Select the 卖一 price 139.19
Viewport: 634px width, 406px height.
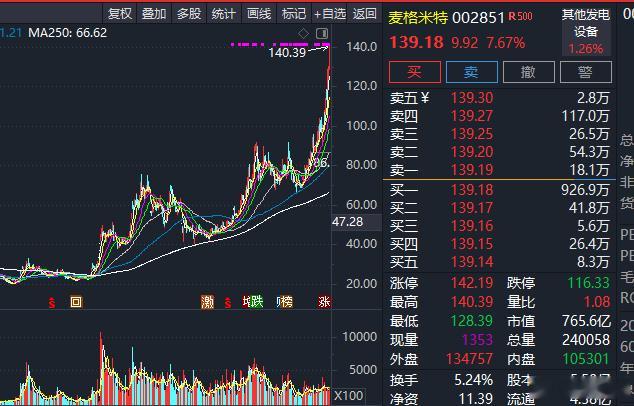pos(472,170)
